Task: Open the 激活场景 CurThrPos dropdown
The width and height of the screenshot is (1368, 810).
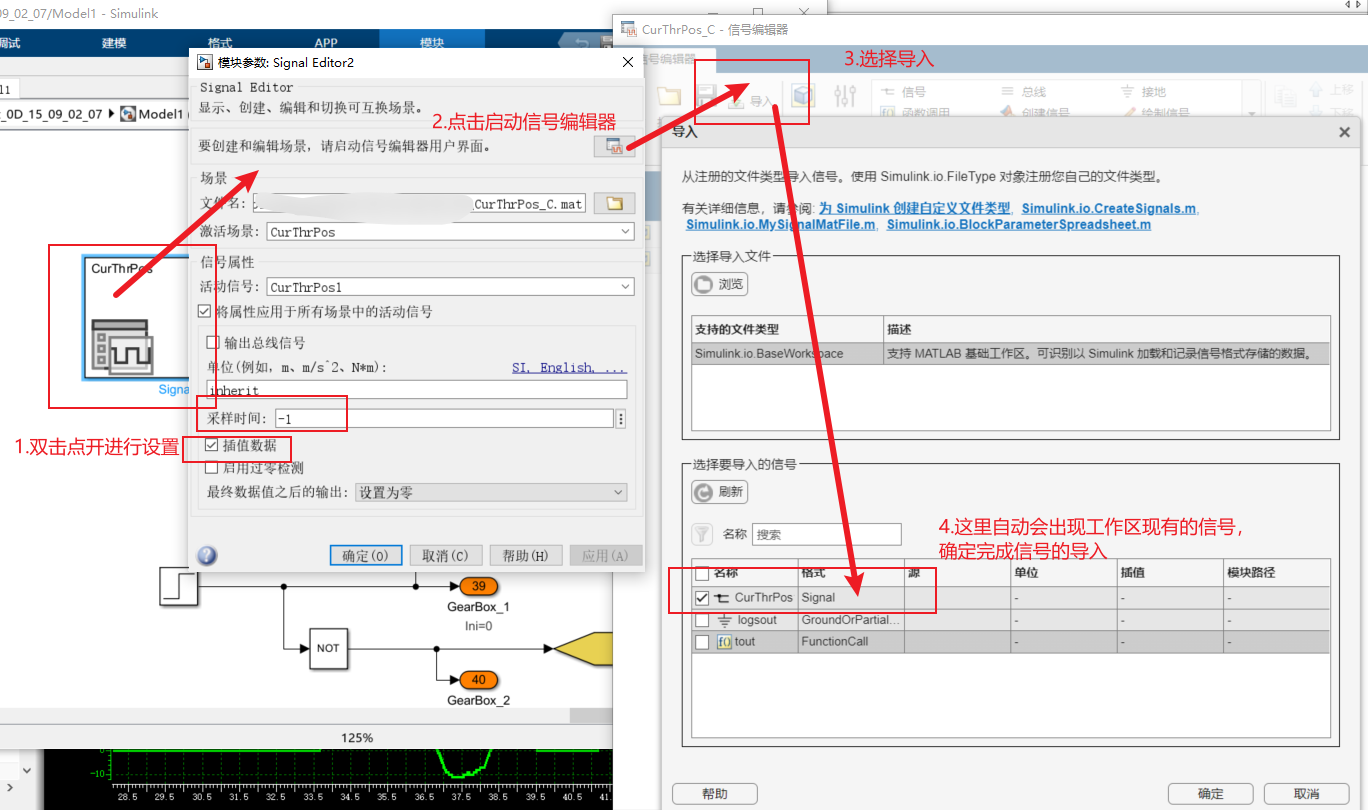Action: 627,230
